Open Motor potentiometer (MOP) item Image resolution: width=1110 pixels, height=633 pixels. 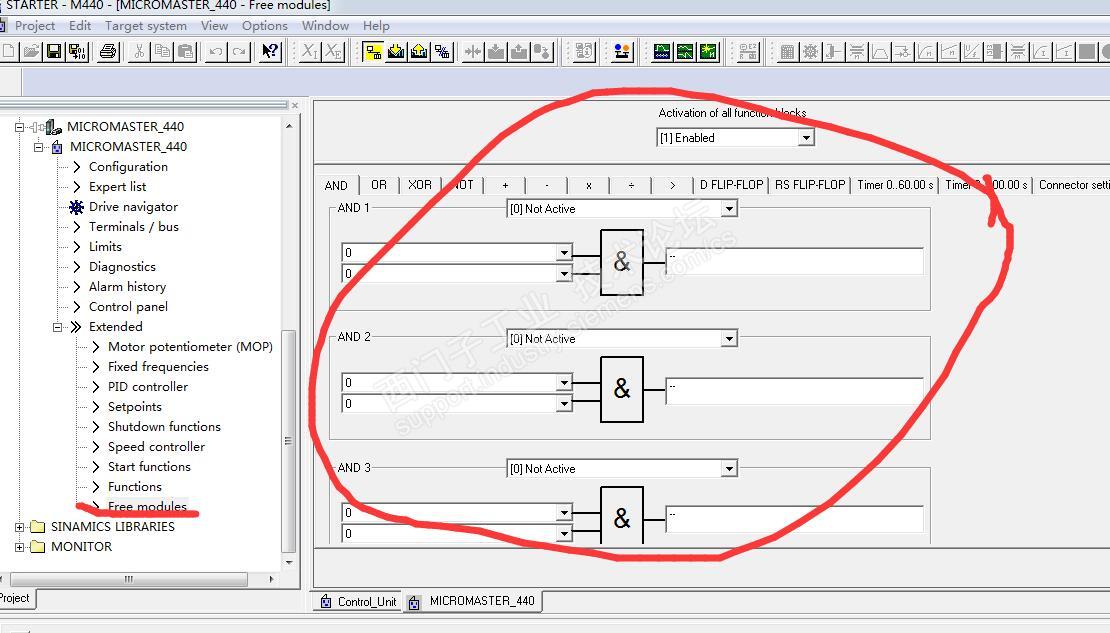click(190, 347)
